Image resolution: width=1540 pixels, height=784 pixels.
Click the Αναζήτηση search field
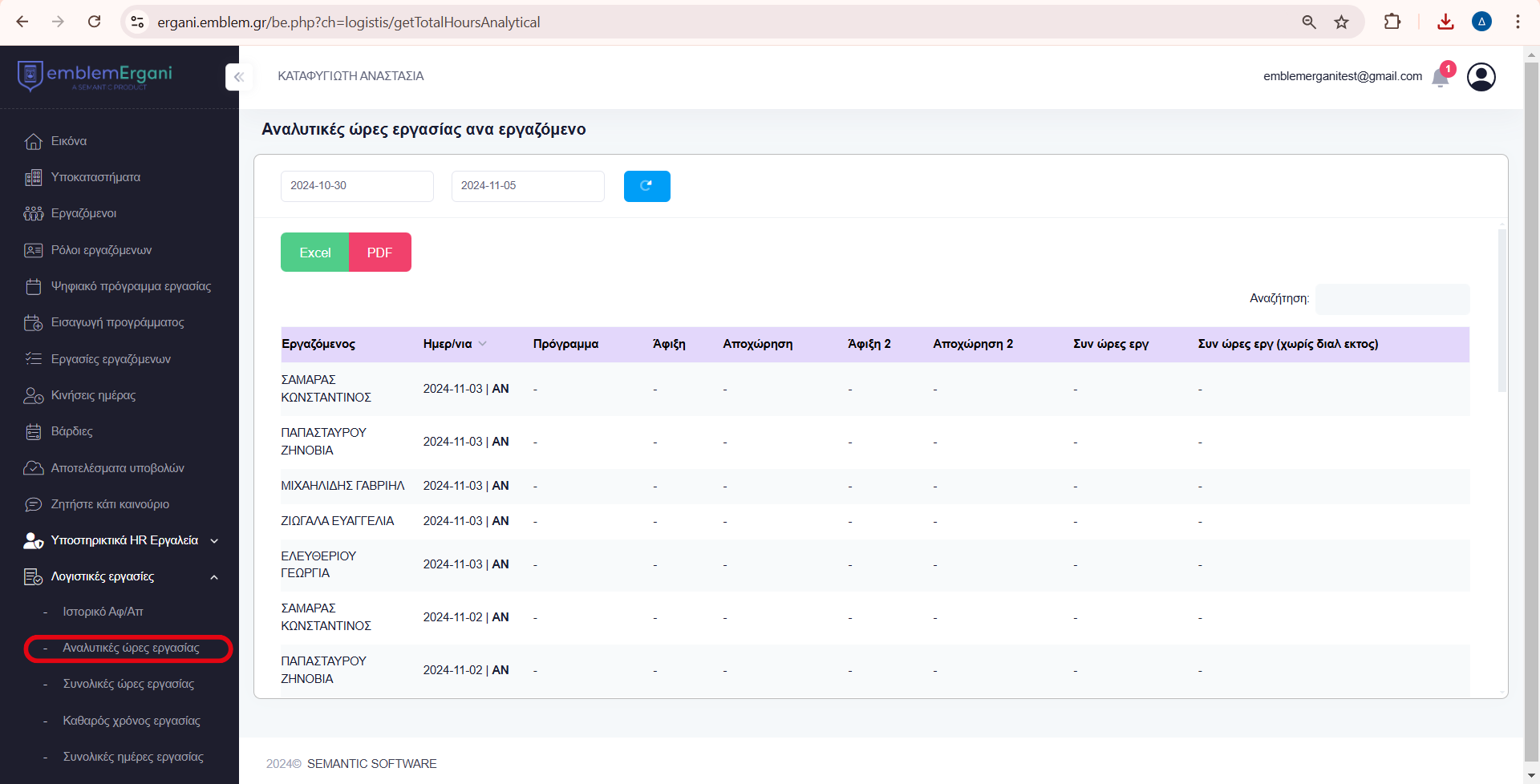click(x=1392, y=299)
